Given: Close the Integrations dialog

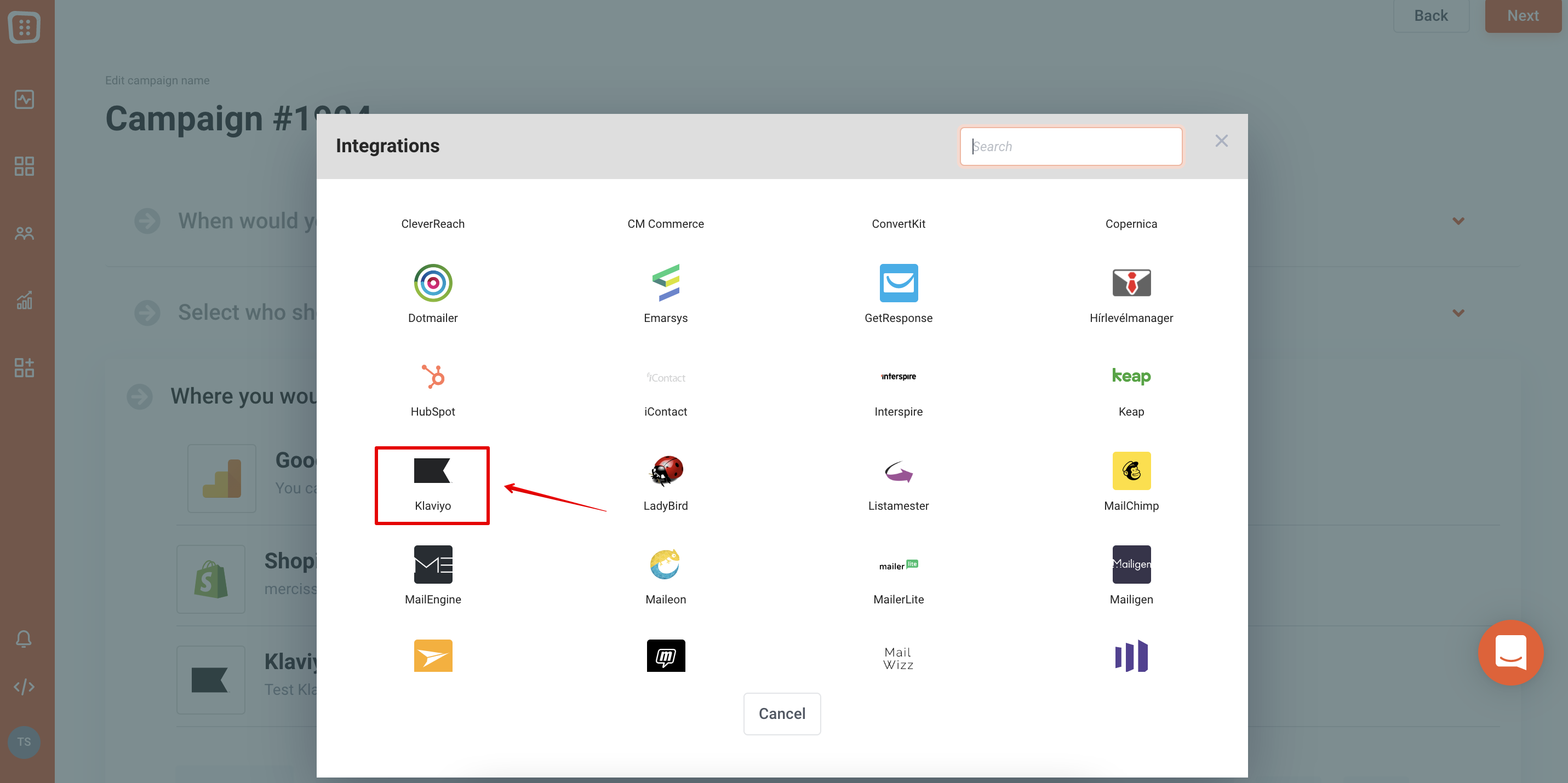Looking at the screenshot, I should [1221, 141].
